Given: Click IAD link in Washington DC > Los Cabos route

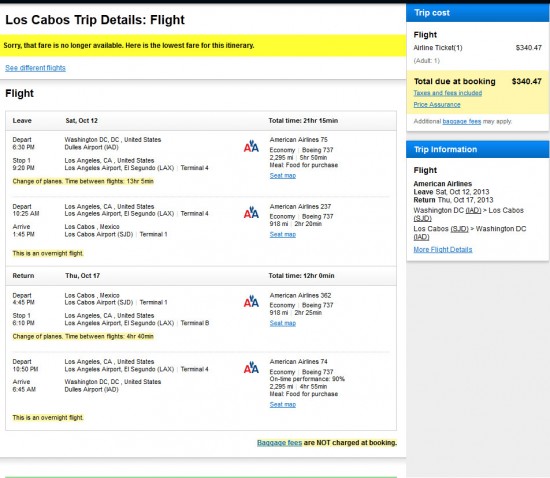Looking at the screenshot, I should point(473,210).
